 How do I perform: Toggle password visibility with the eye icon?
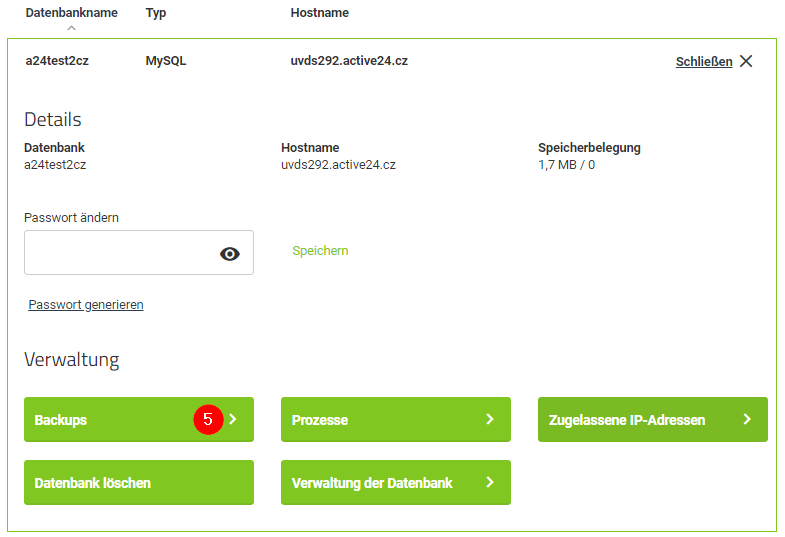[230, 254]
